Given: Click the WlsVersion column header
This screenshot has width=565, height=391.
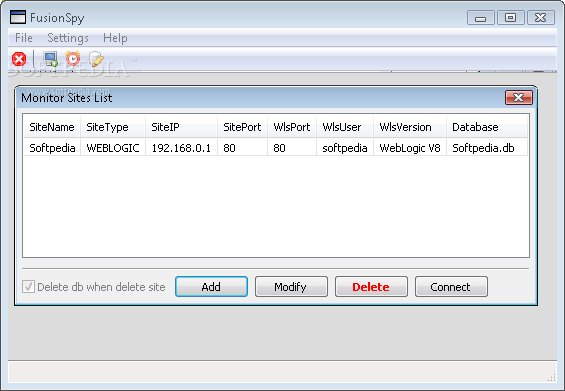Looking at the screenshot, I should click(410, 127).
